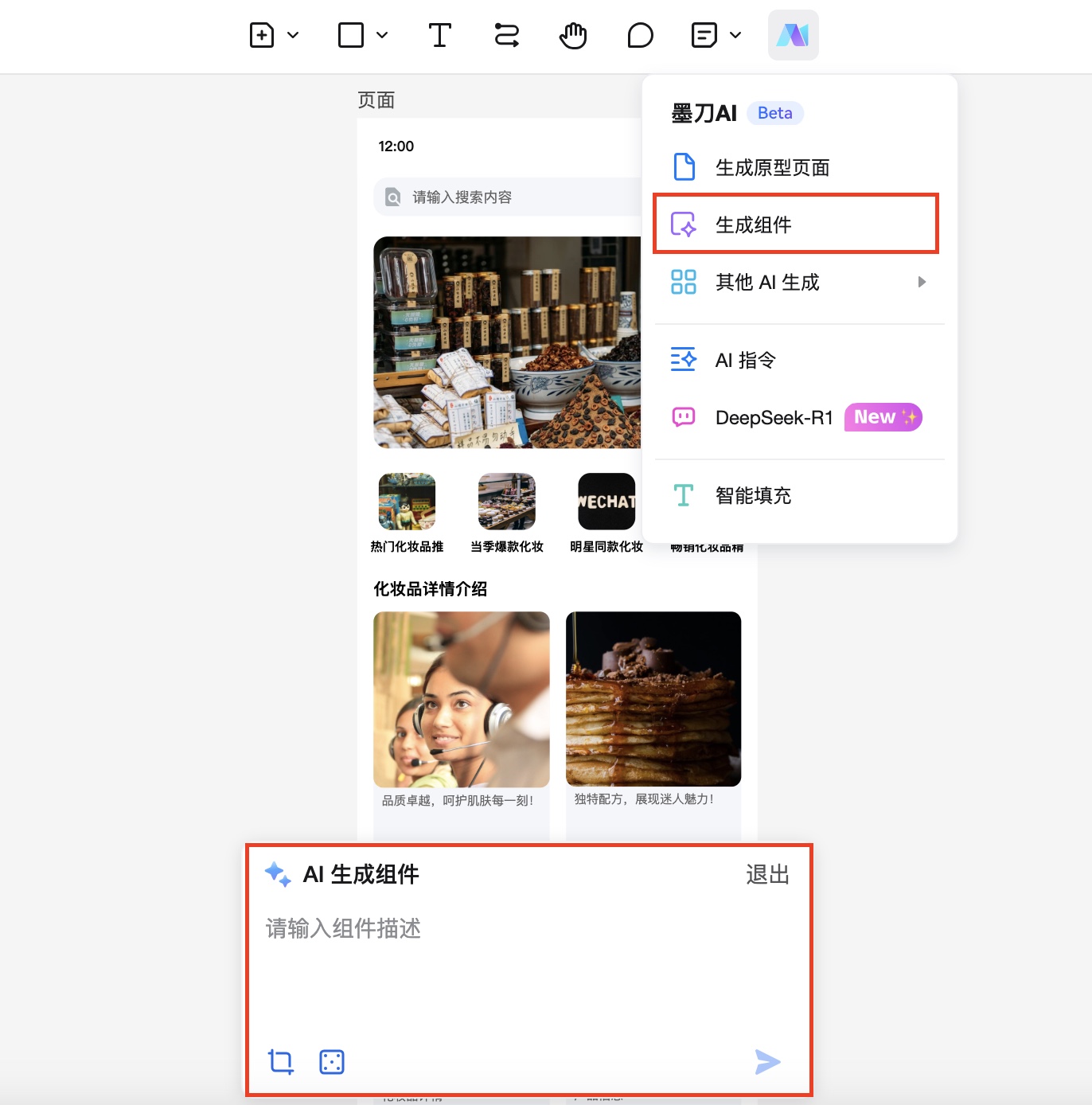Click the 当季爆款化妆 category thumbnail

click(x=507, y=502)
